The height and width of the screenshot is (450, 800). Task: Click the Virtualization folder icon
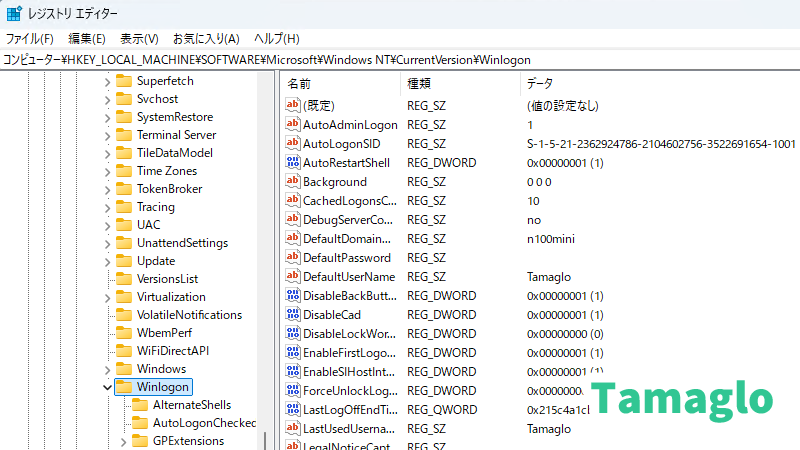pos(124,296)
